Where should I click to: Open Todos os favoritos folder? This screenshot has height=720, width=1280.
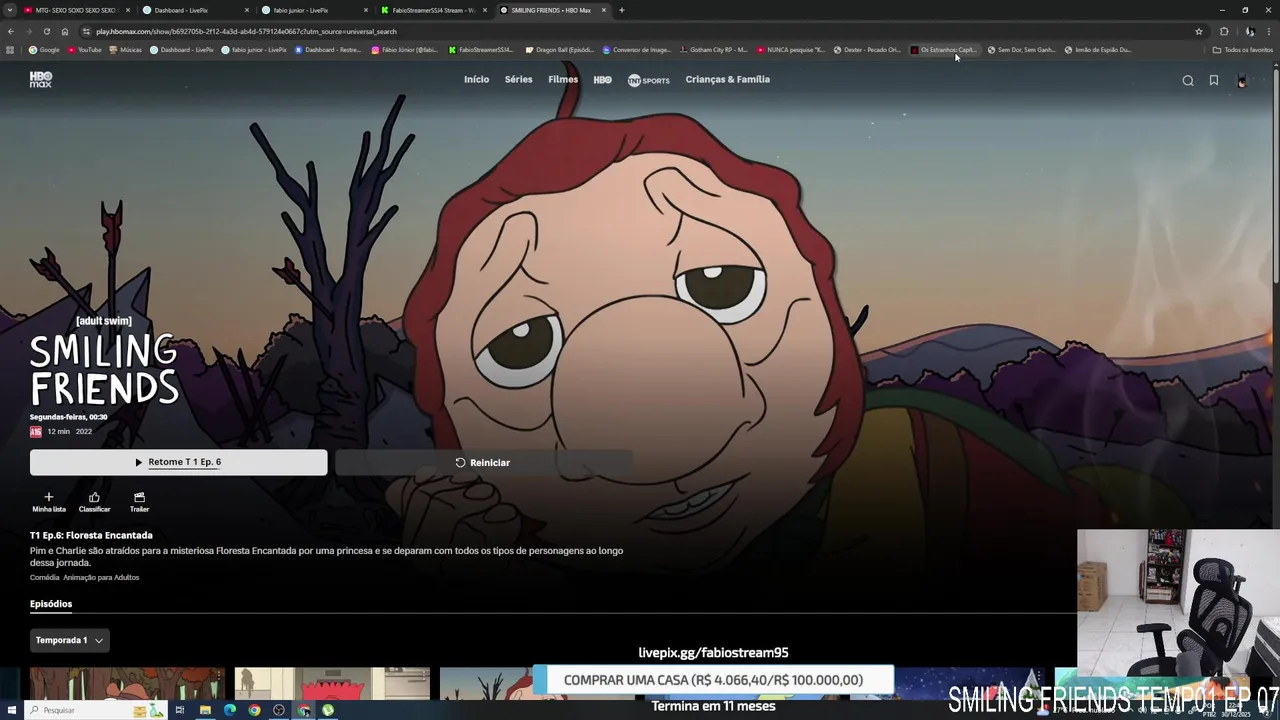coord(1242,50)
